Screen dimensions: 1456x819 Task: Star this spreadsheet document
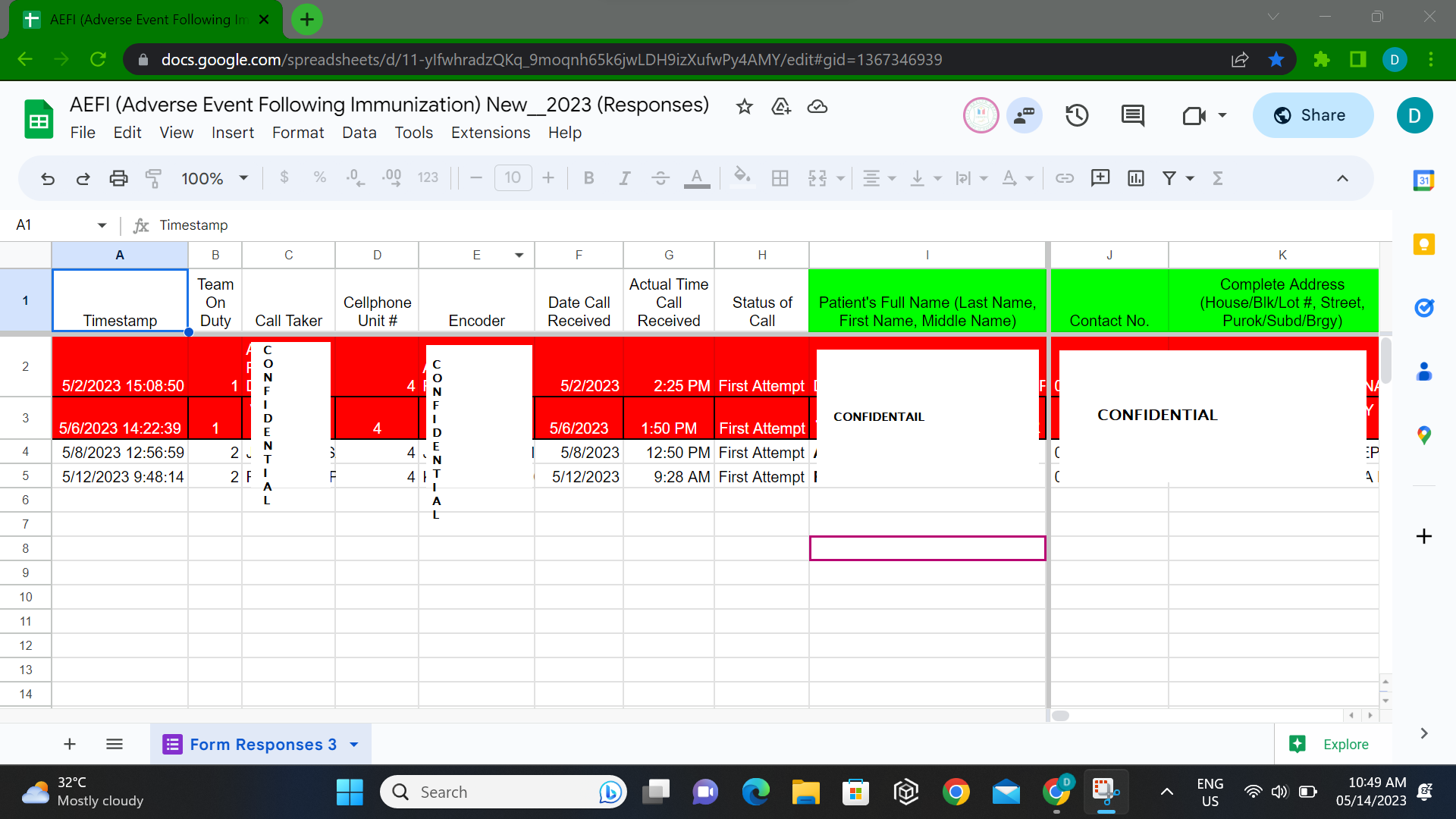coord(744,107)
